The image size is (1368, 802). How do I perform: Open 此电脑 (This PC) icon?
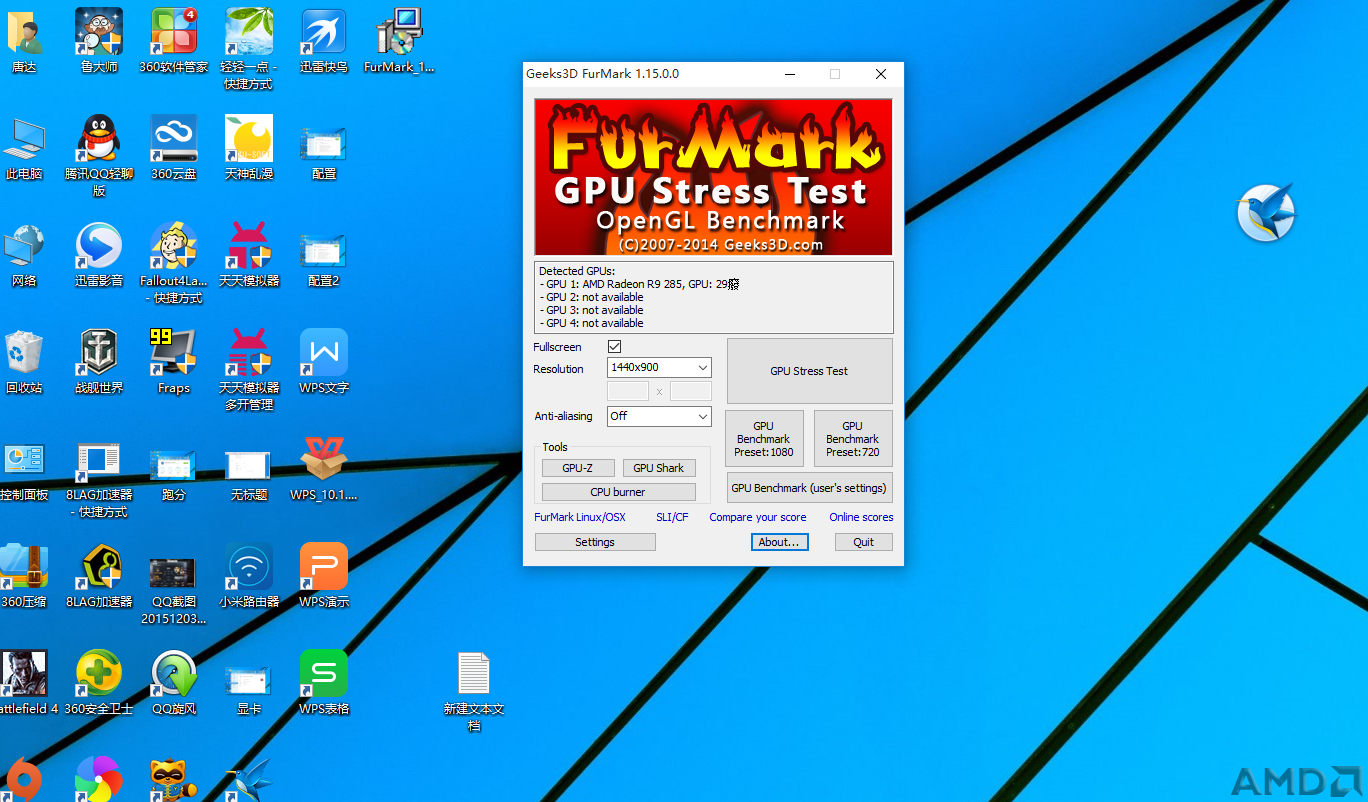(x=24, y=140)
